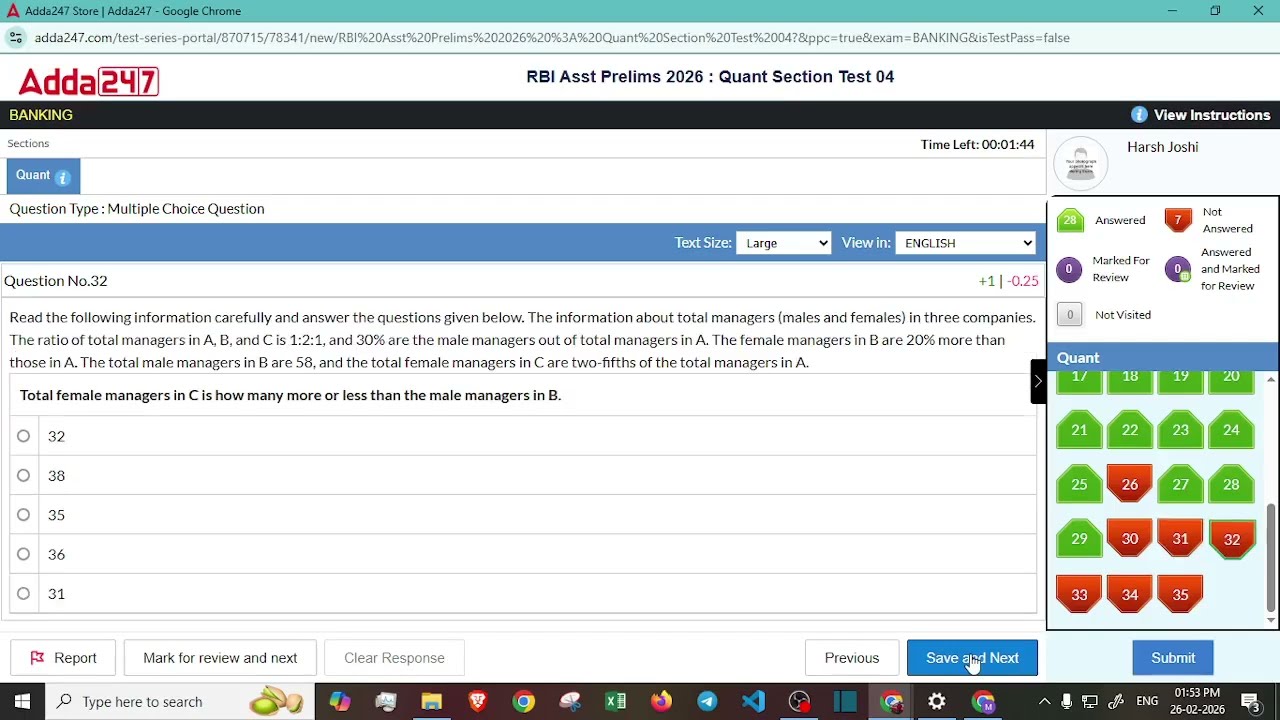Submit the test
The height and width of the screenshot is (720, 1280).
(1173, 658)
